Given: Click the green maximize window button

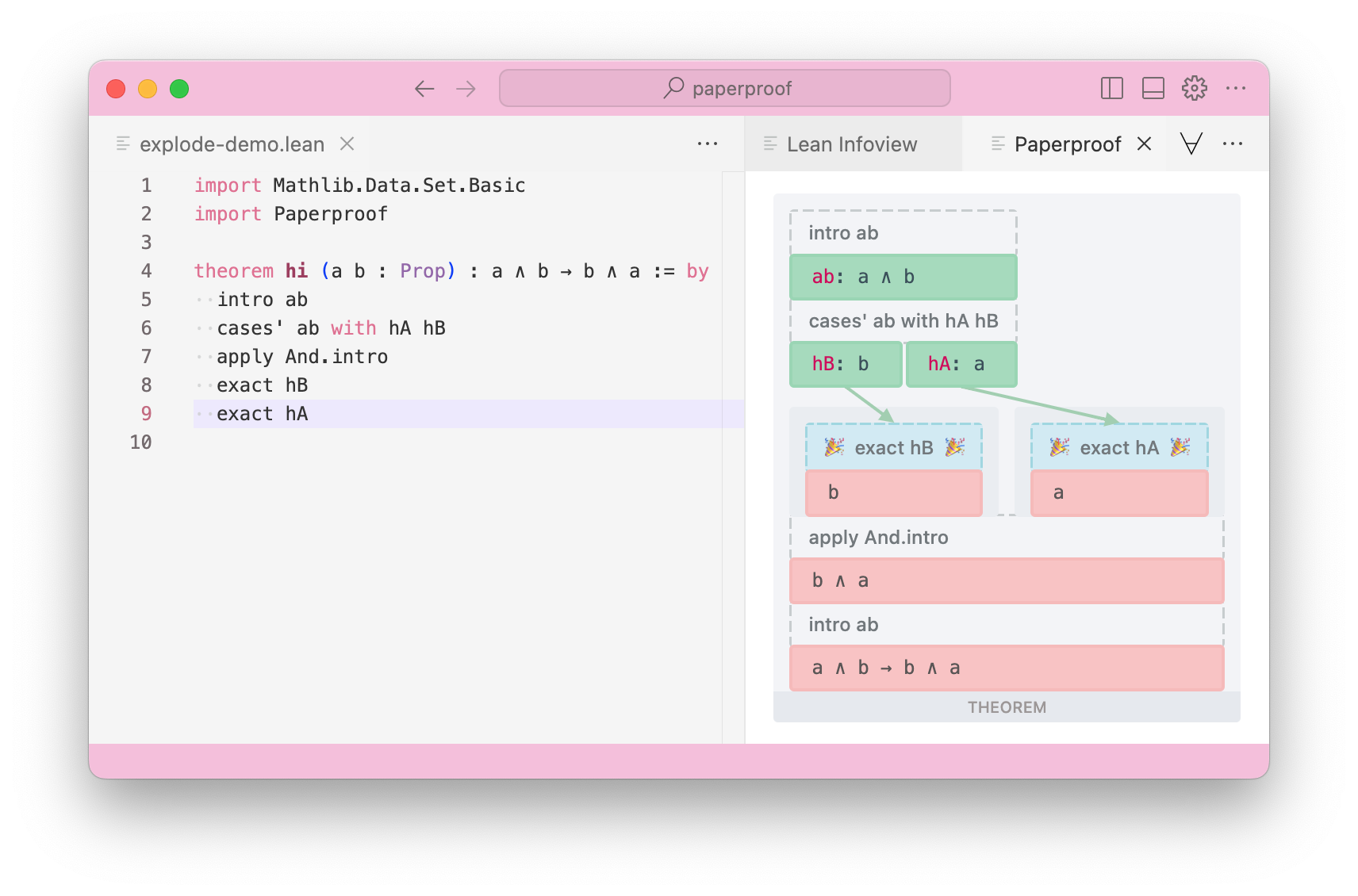Looking at the screenshot, I should coord(179,89).
